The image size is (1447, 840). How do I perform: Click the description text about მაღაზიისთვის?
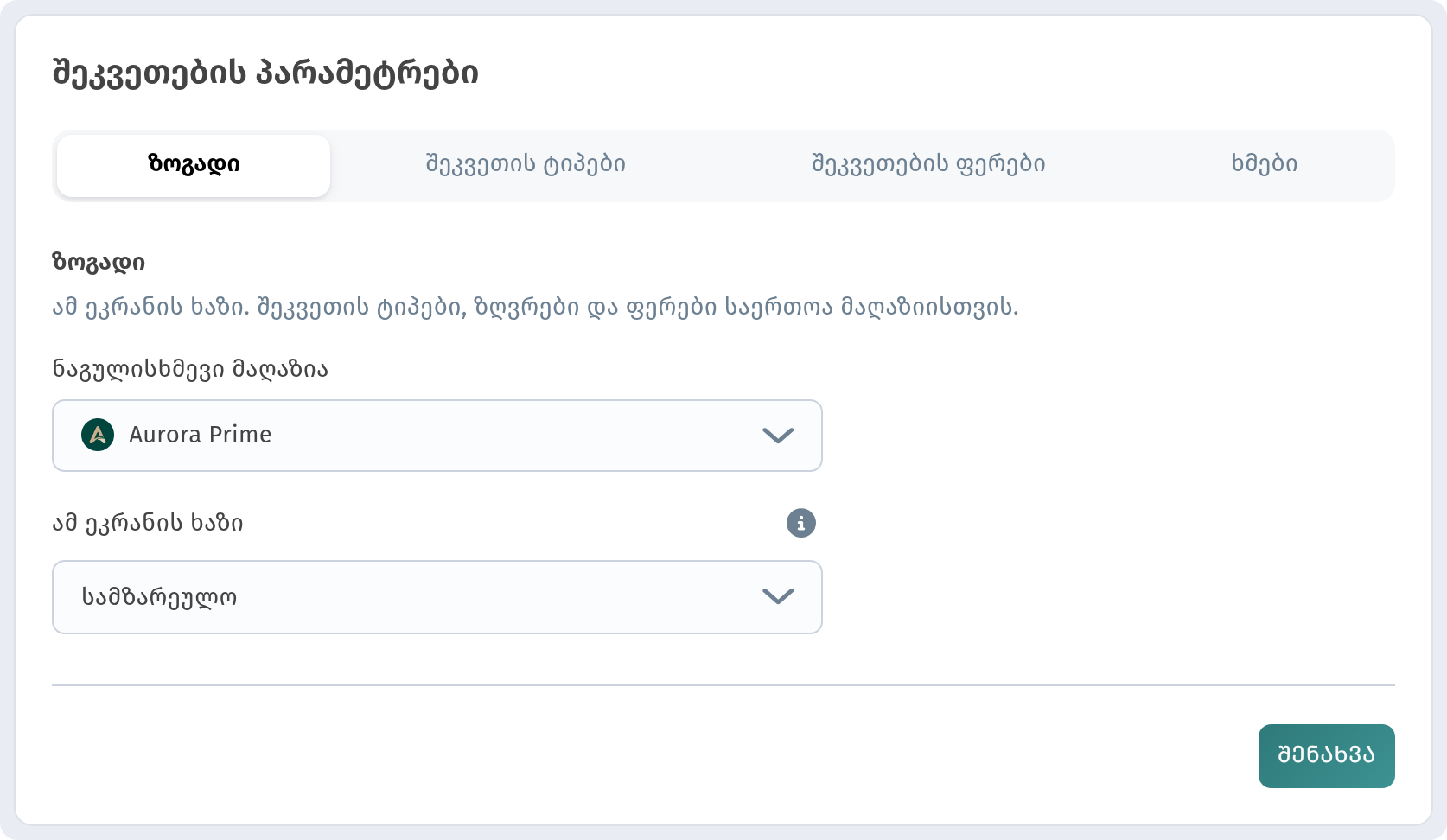pos(535,308)
